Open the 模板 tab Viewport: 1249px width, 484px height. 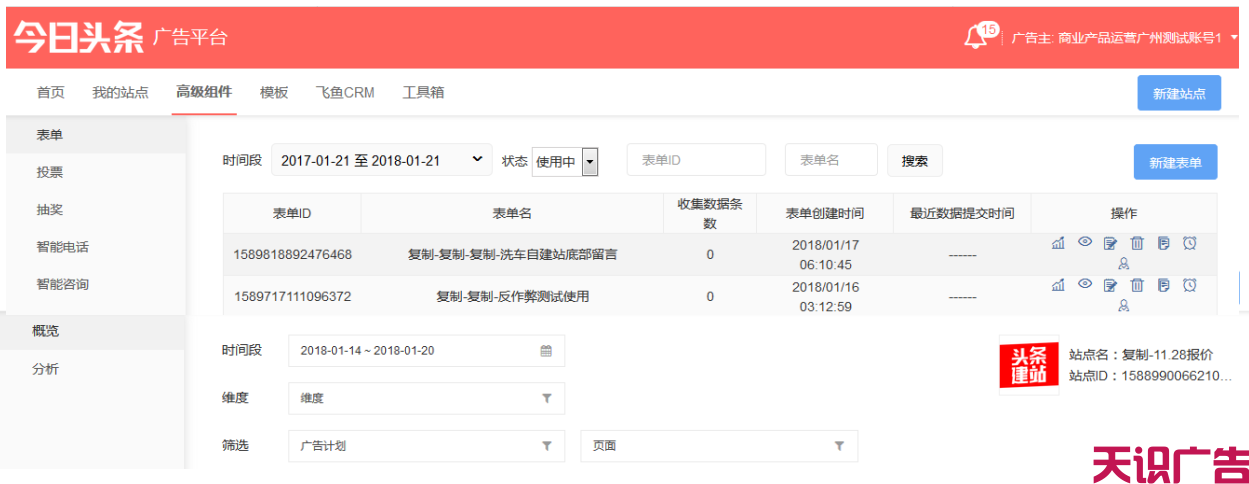point(274,92)
